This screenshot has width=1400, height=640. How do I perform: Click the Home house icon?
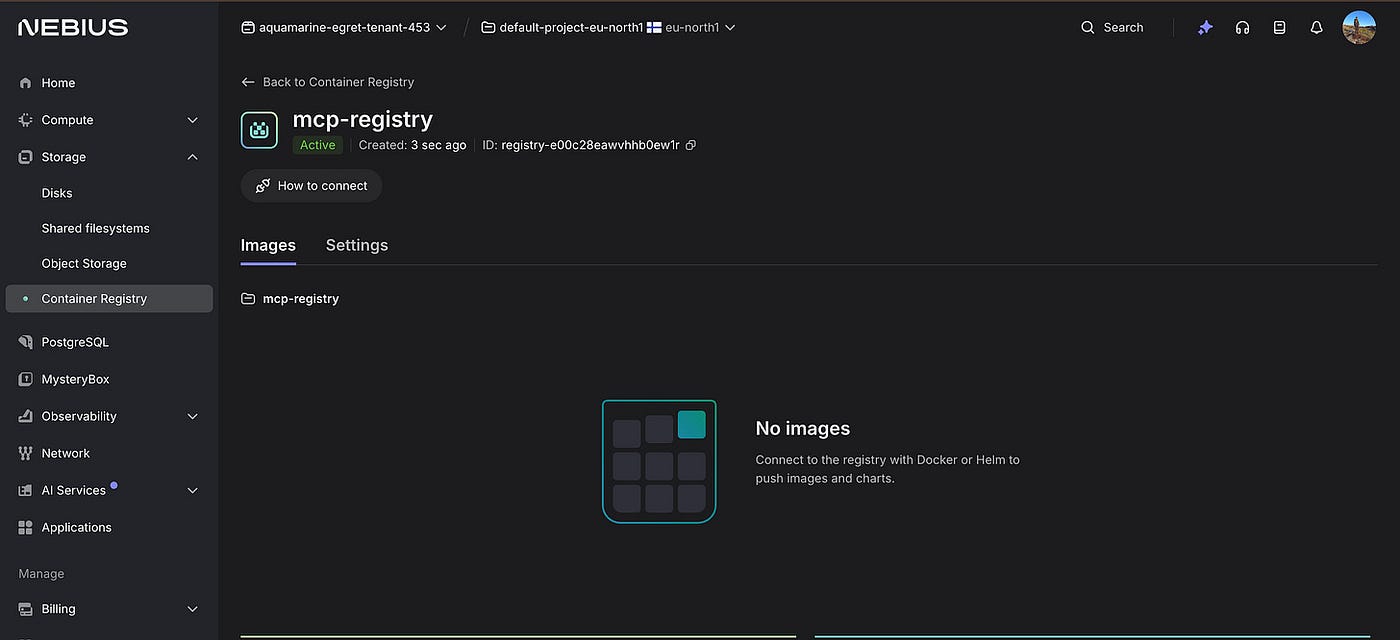coord(26,83)
